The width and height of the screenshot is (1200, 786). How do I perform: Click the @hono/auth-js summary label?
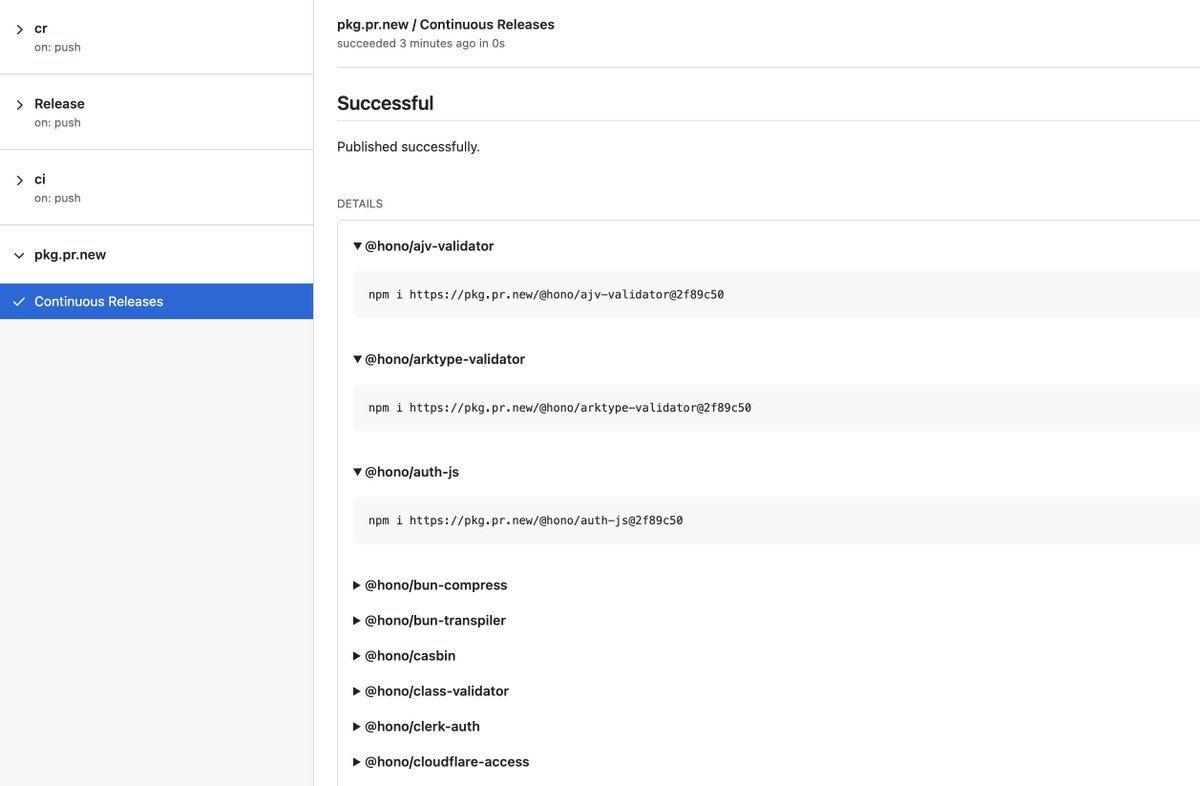click(412, 472)
